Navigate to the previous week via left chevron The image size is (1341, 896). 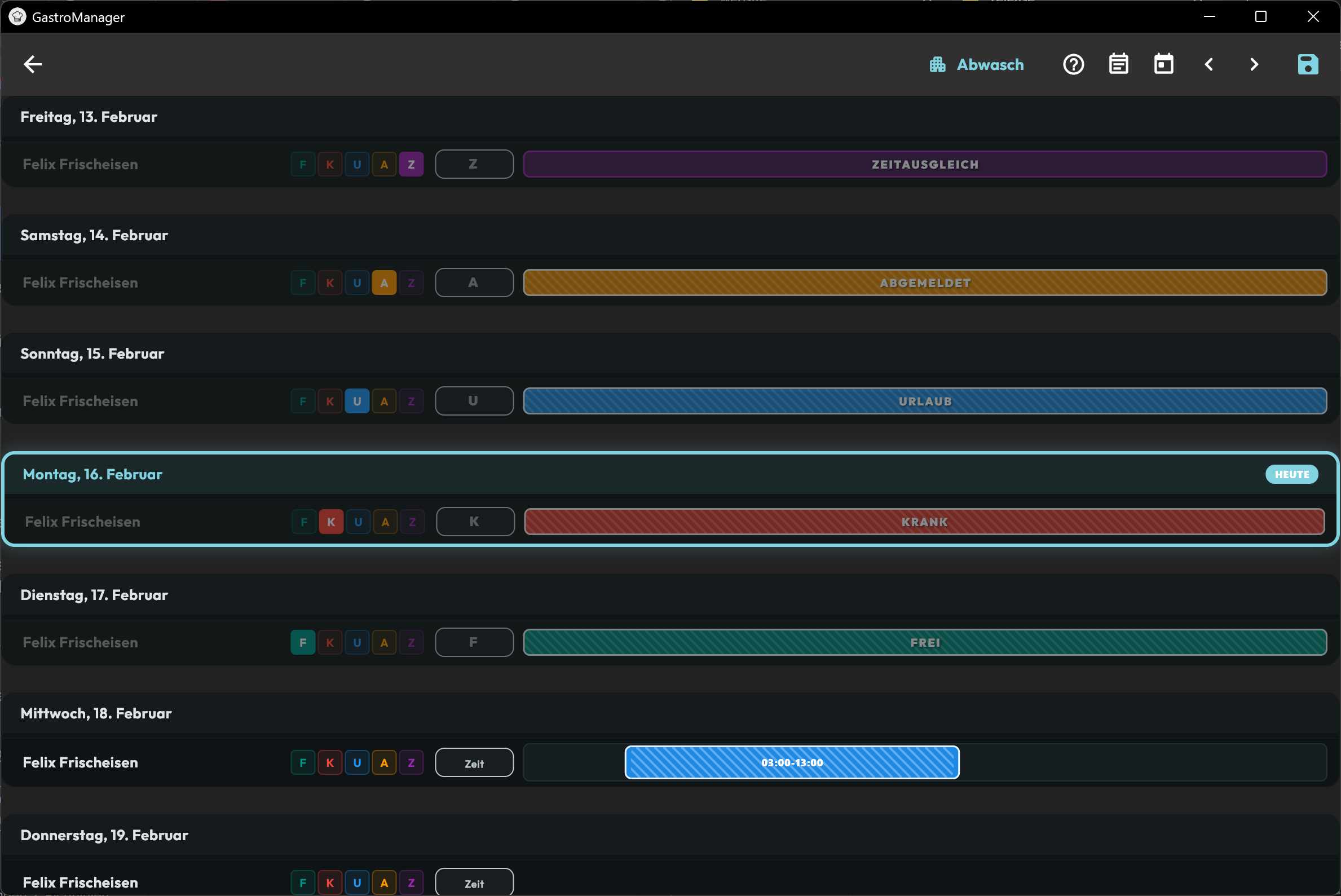click(1209, 63)
